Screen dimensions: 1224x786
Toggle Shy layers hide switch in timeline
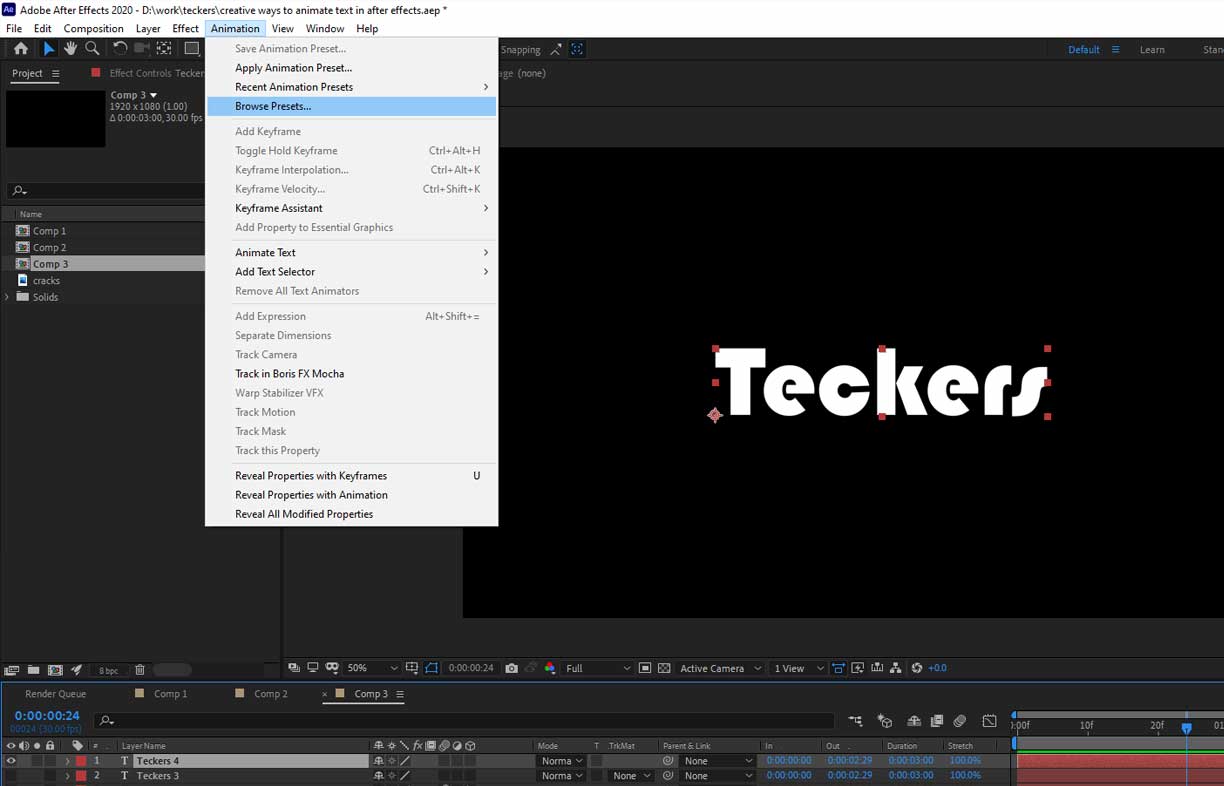pyautogui.click(x=914, y=720)
